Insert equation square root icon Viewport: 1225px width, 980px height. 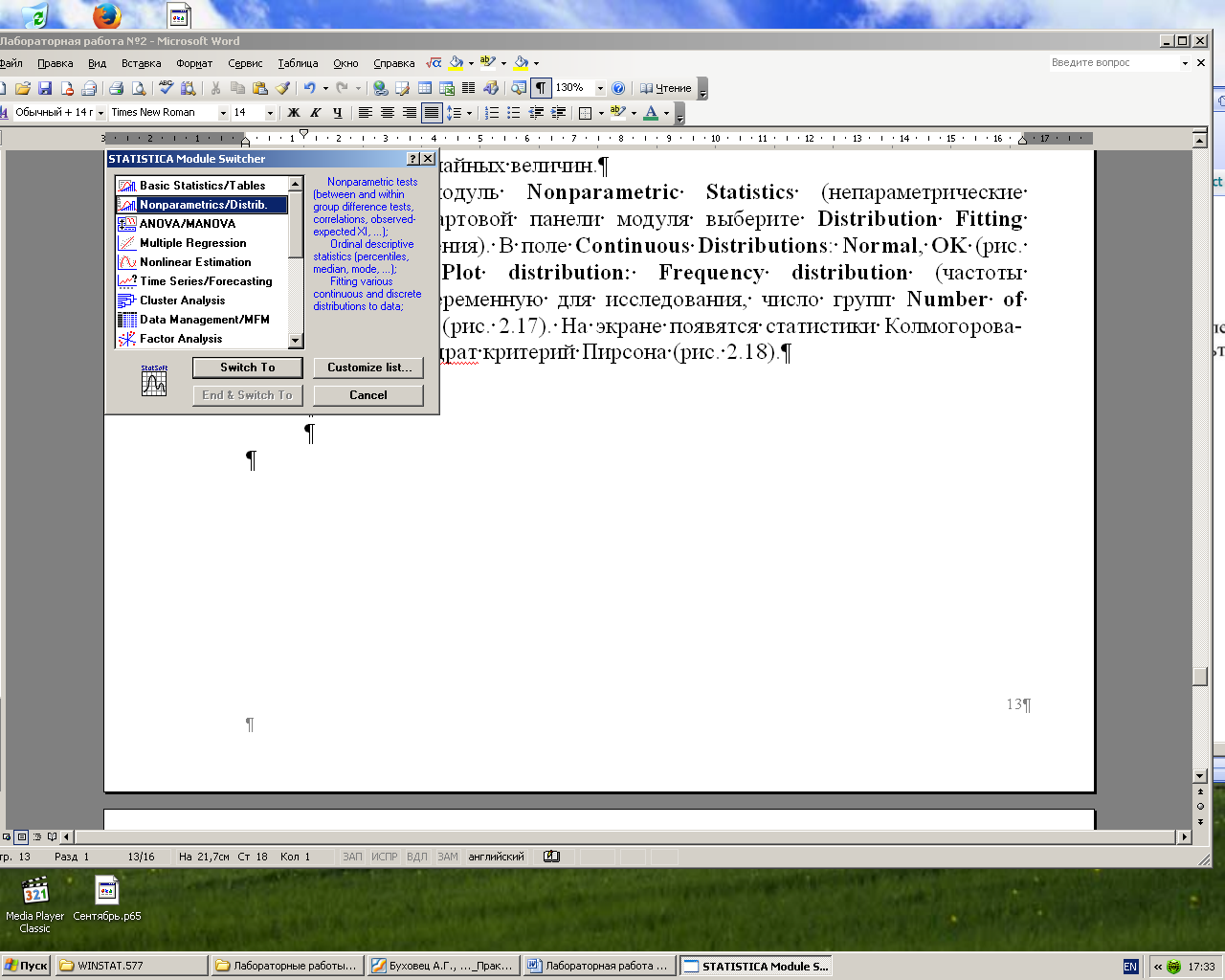pos(434,63)
